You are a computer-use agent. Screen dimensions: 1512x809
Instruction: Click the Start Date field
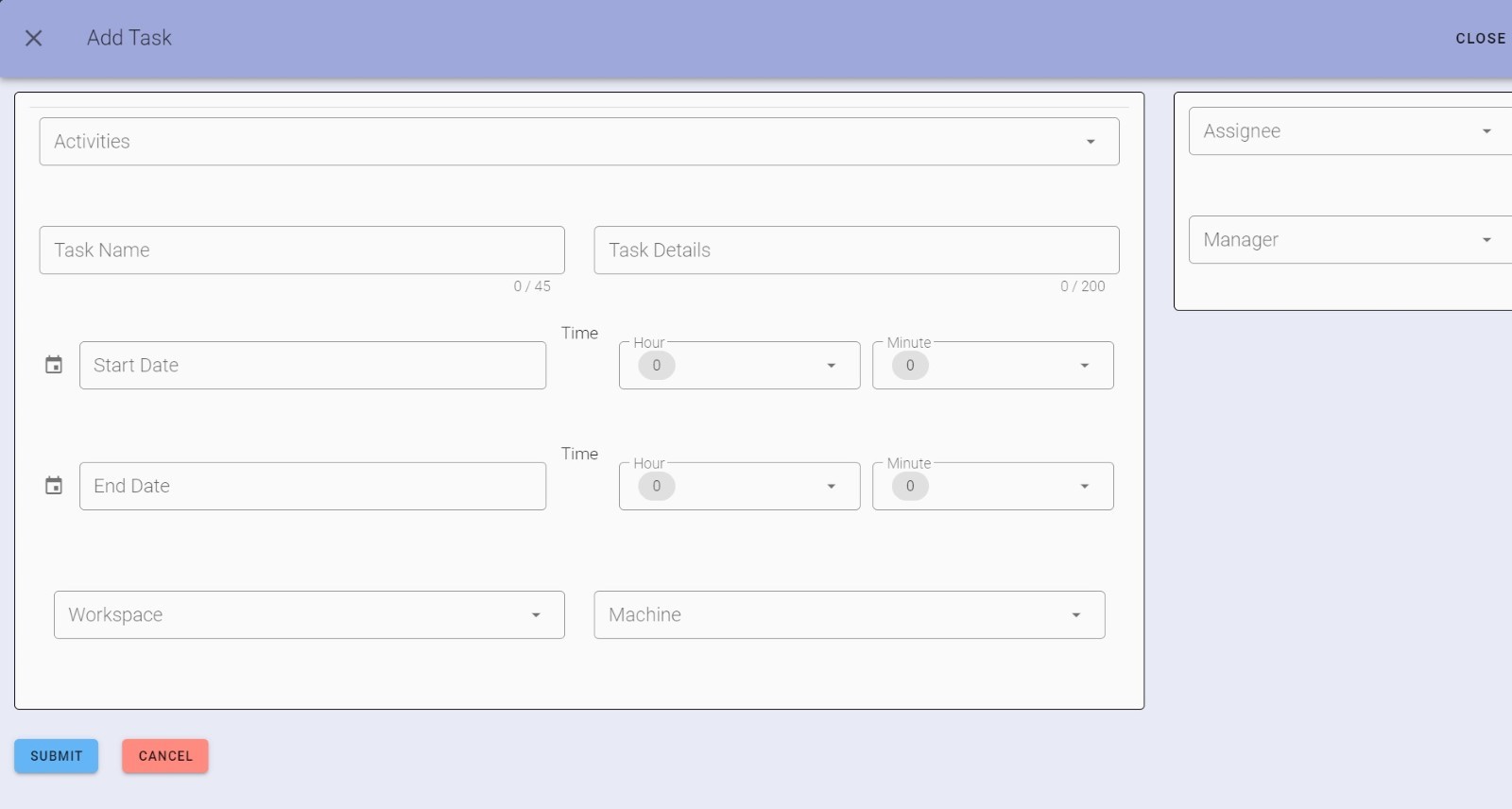coord(313,366)
